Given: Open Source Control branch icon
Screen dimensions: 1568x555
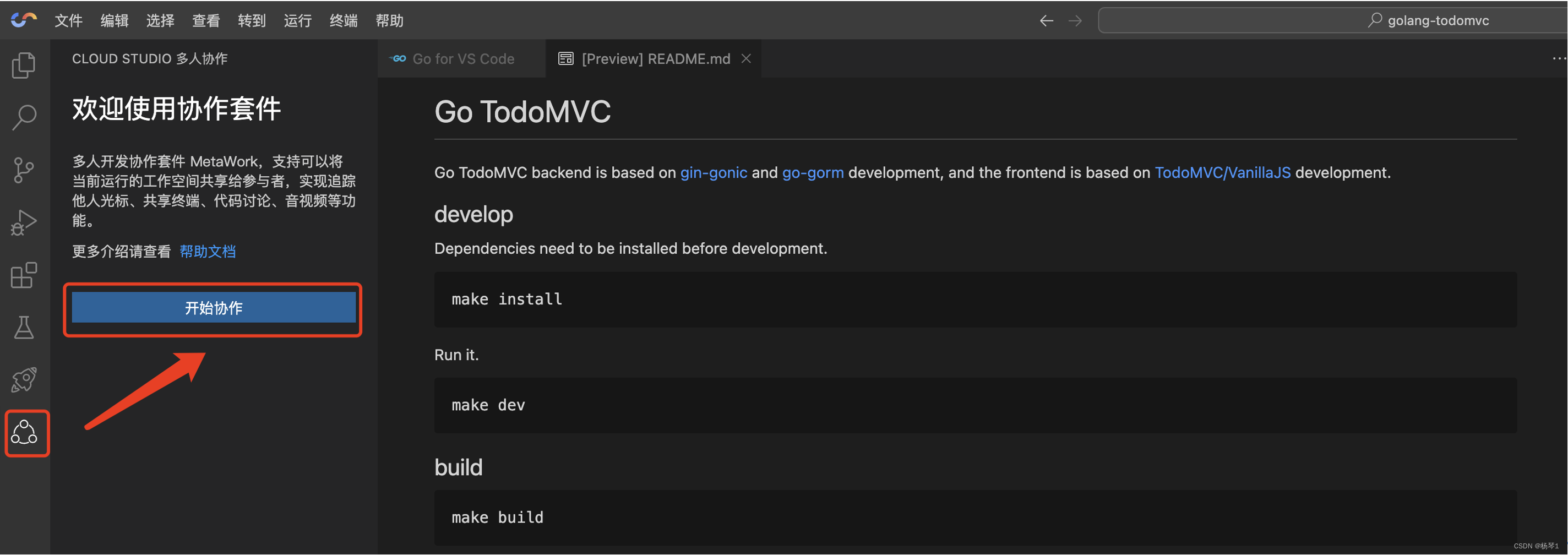Looking at the screenshot, I should click(x=24, y=170).
